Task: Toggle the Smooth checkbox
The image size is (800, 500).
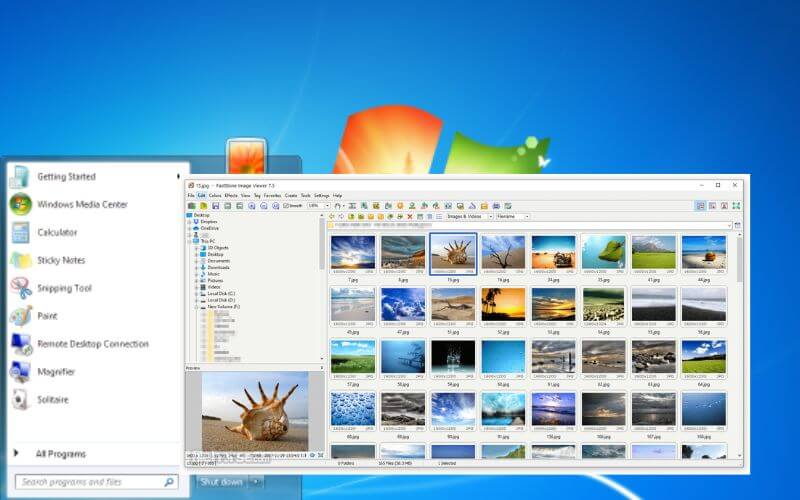Action: click(x=286, y=205)
